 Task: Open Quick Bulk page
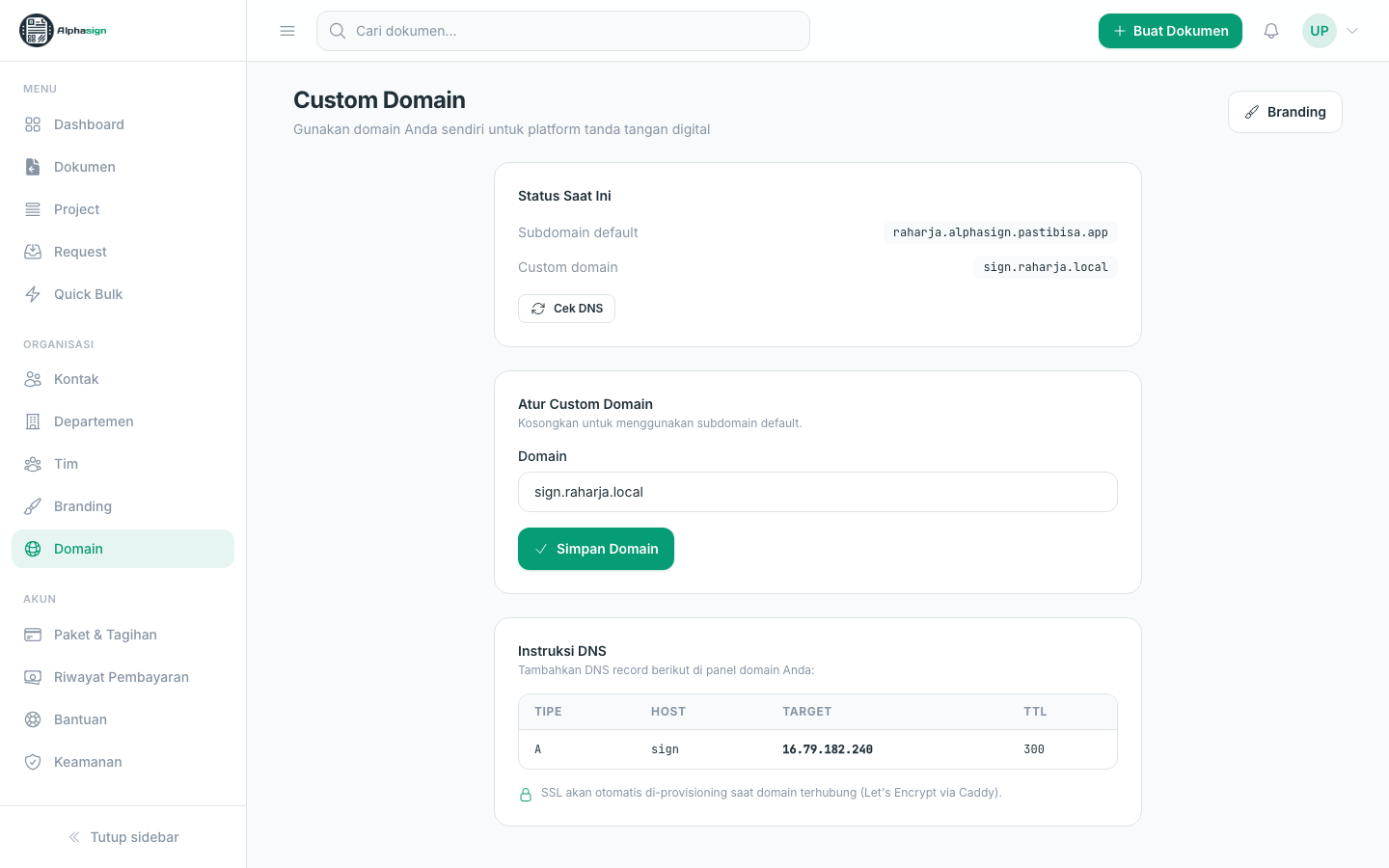123,294
